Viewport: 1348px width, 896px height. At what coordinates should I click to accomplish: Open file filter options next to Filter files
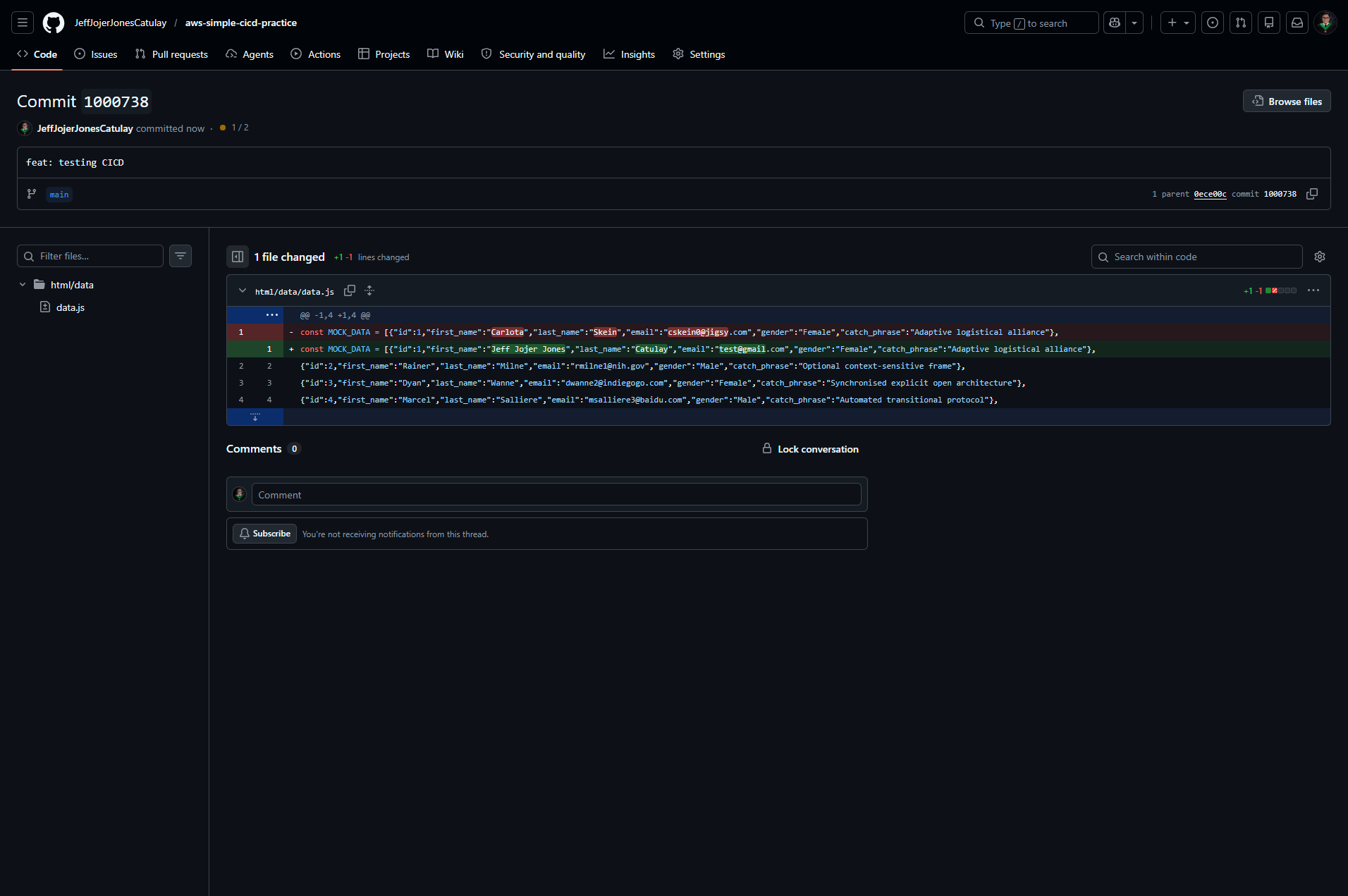pos(180,255)
